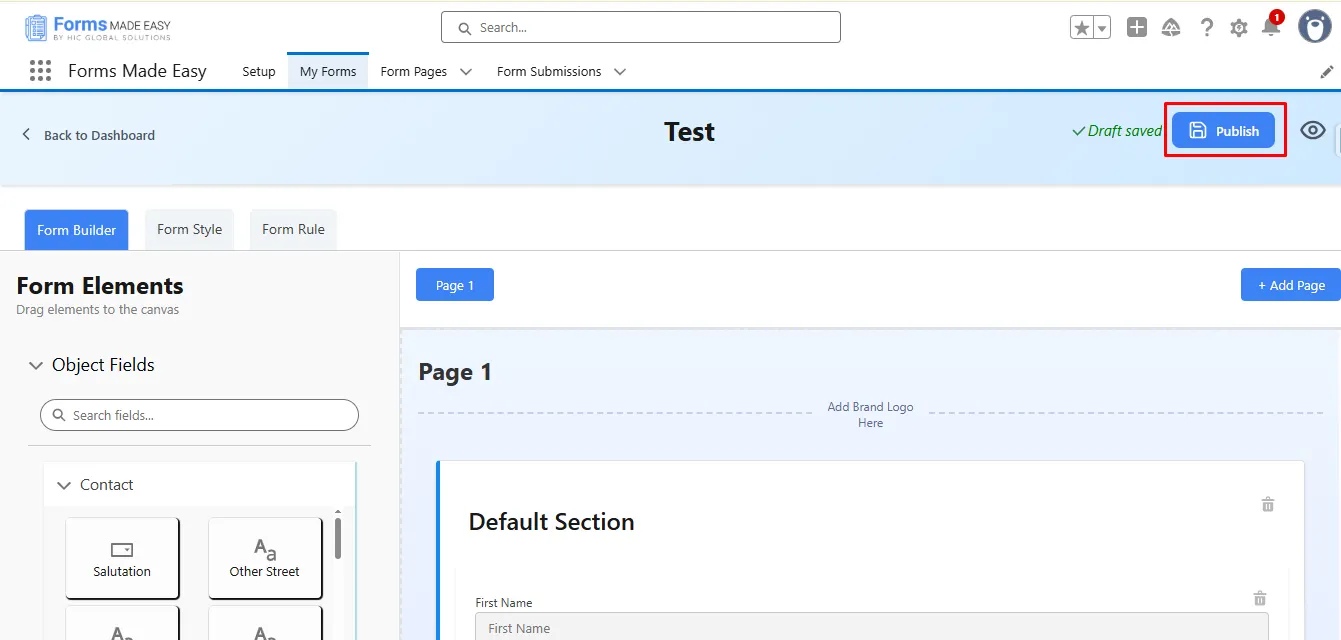Collapse the Object Fields section
Image resolution: width=1341 pixels, height=640 pixels.
(x=36, y=366)
